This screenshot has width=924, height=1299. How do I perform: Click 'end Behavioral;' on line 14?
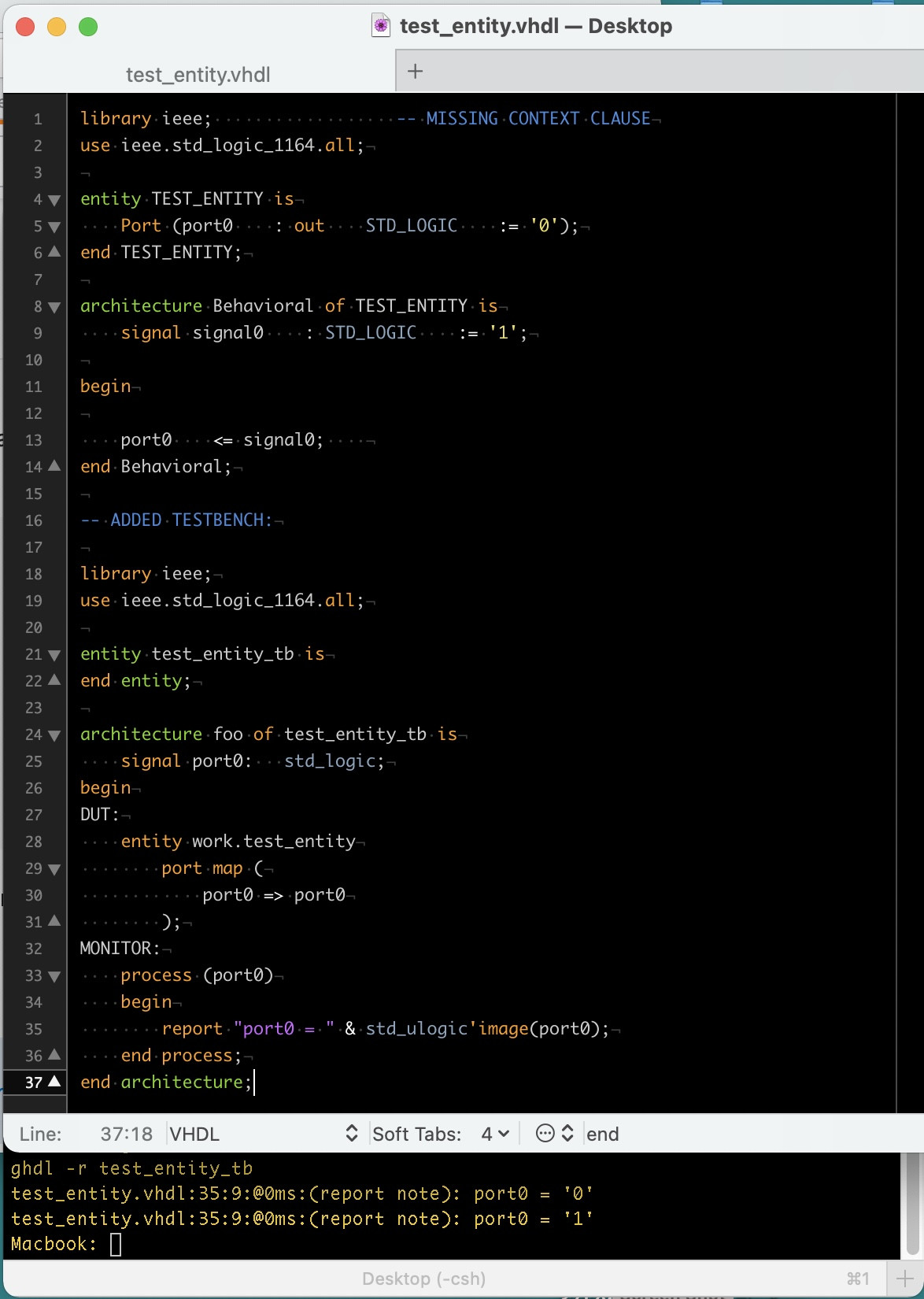(x=156, y=467)
